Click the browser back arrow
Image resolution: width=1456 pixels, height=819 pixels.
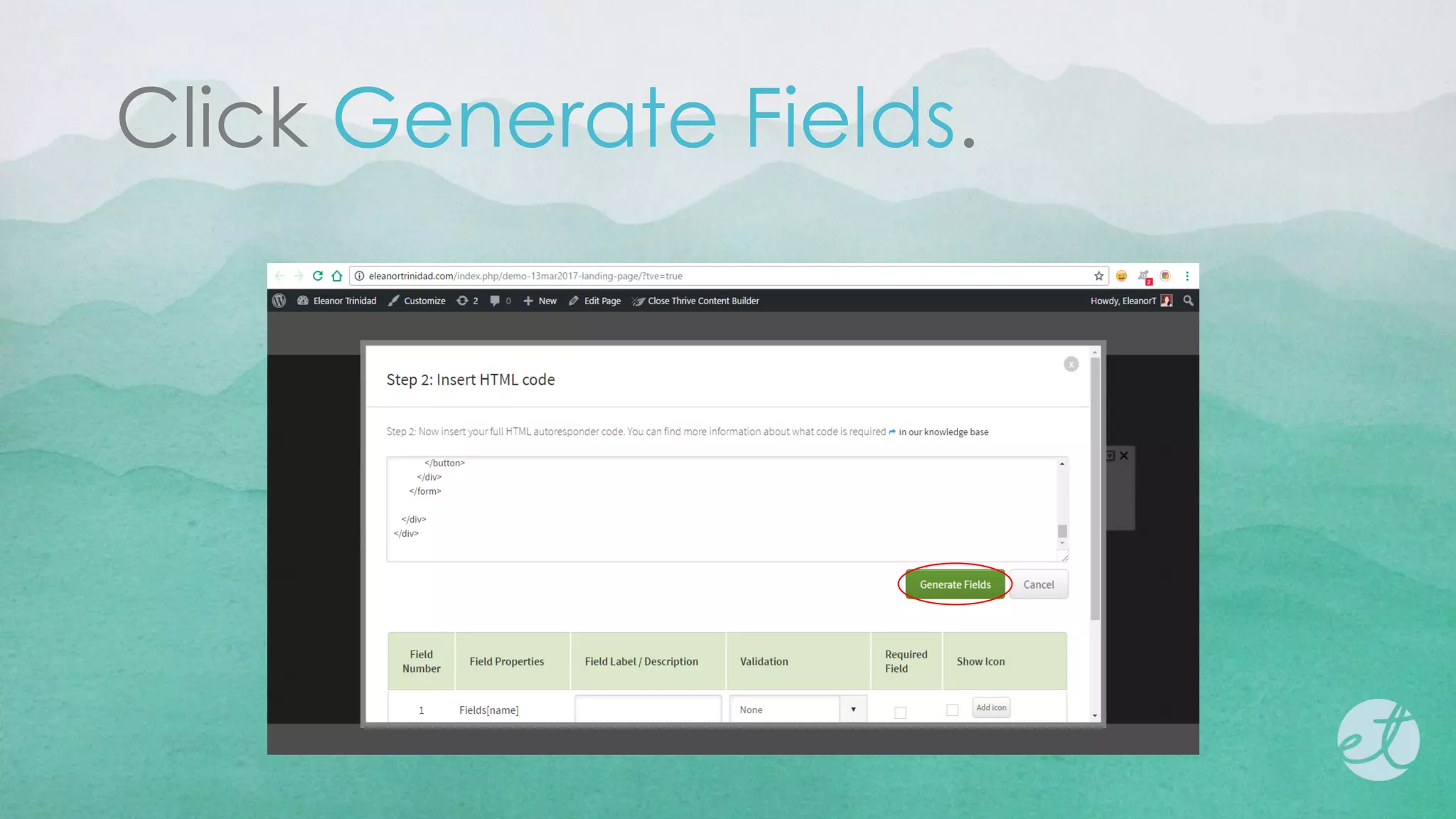tap(279, 276)
